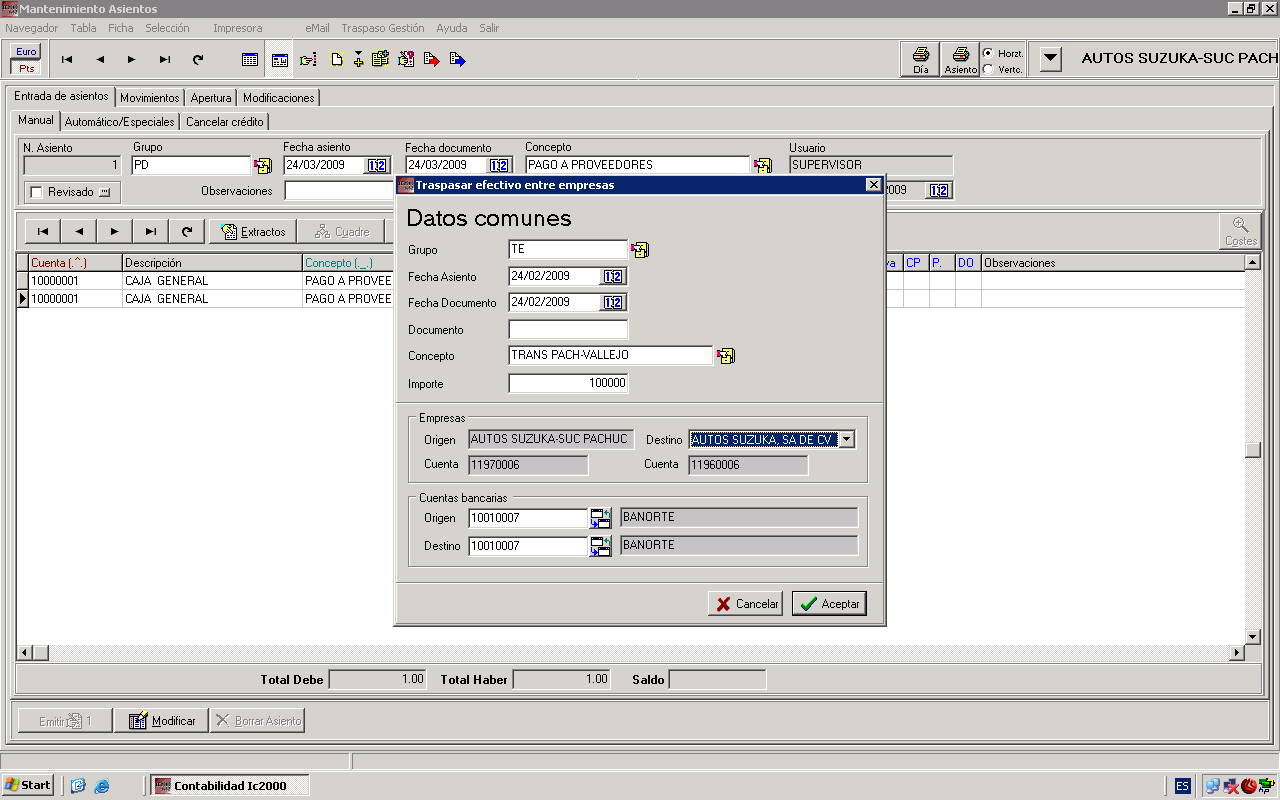The height and width of the screenshot is (800, 1280).
Task: Open Fecha Documento calendar in dialog
Action: pyautogui.click(x=613, y=302)
